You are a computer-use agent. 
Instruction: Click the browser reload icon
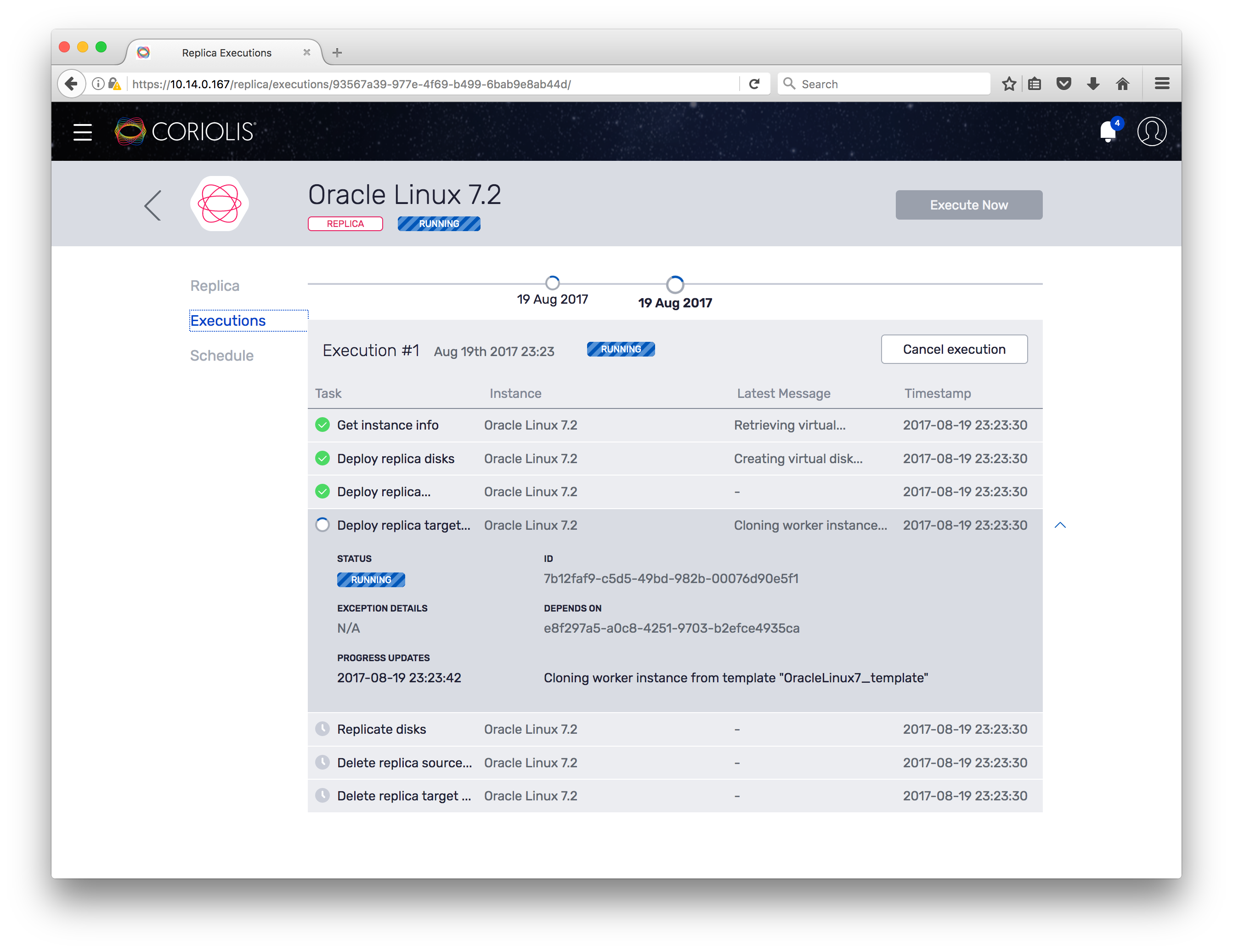click(754, 84)
